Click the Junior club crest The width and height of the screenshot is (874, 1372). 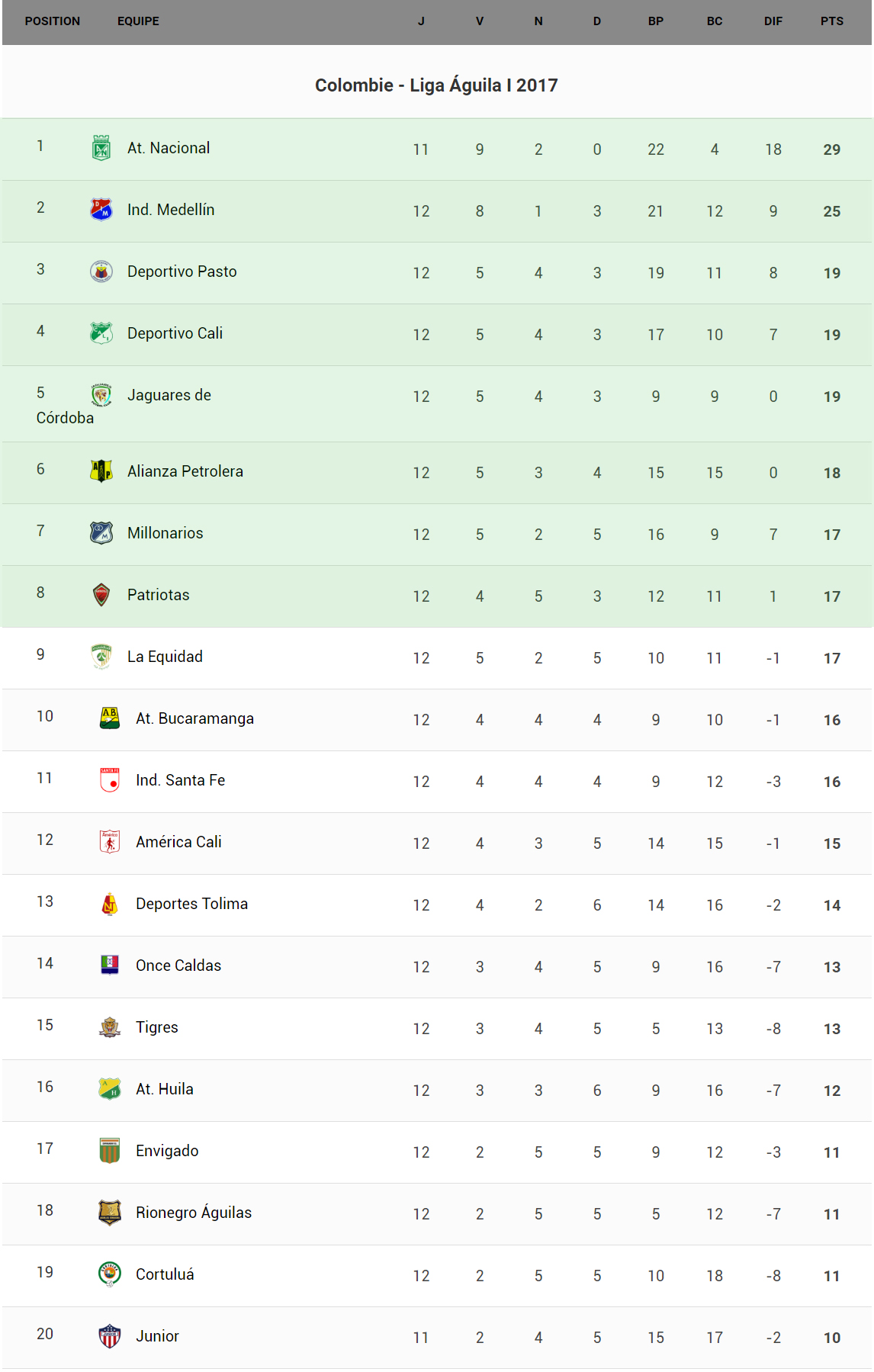110,1336
